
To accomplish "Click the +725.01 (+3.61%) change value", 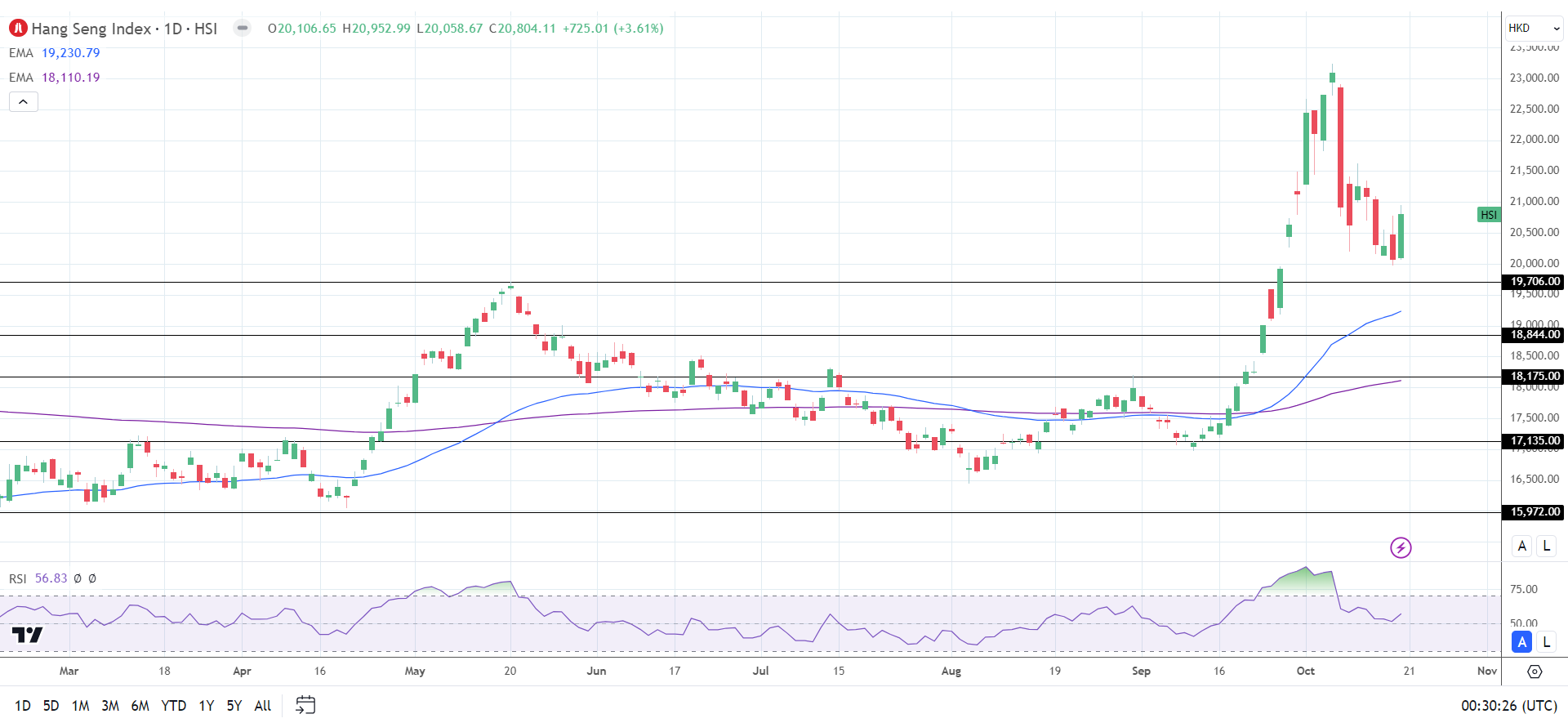I will coord(612,29).
